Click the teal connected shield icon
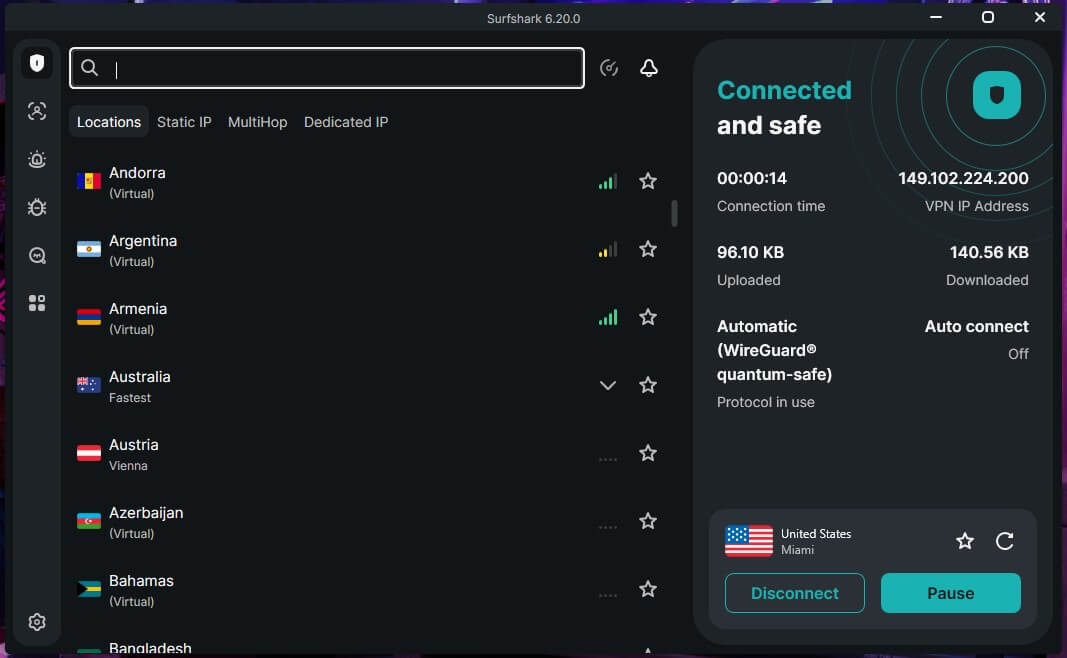This screenshot has height=658, width=1067. pyautogui.click(x=996, y=95)
